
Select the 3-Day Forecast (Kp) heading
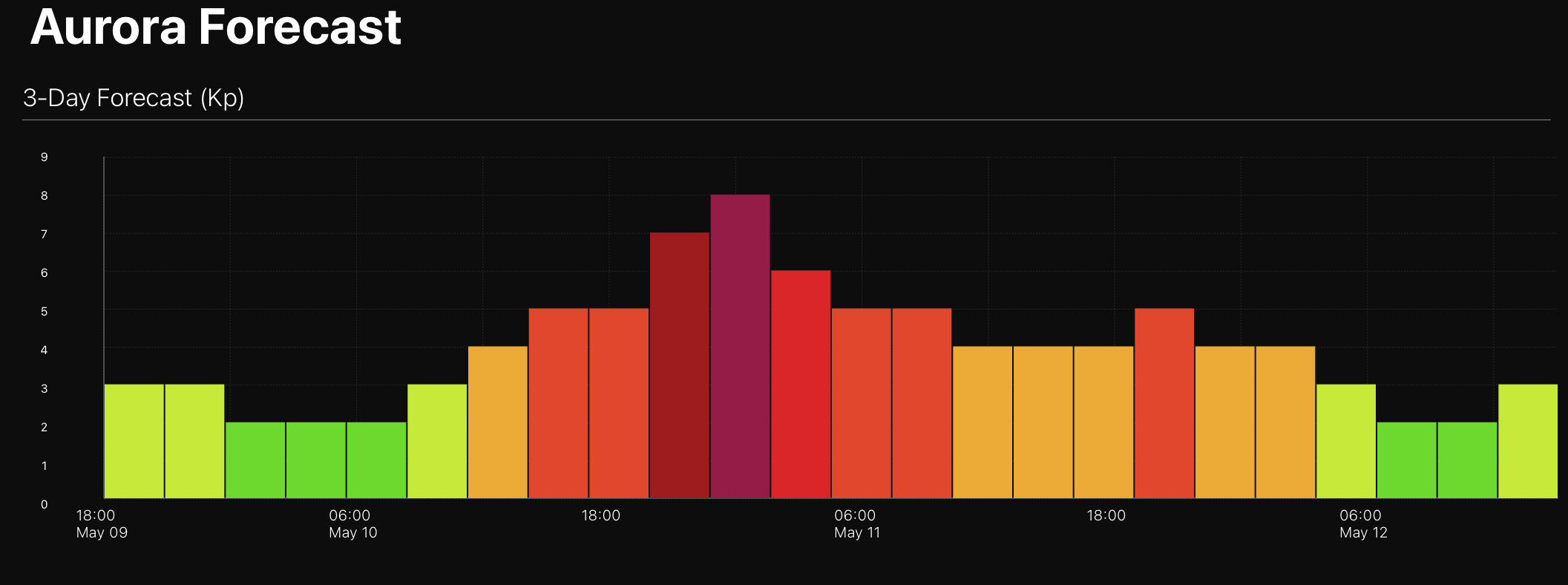(134, 98)
